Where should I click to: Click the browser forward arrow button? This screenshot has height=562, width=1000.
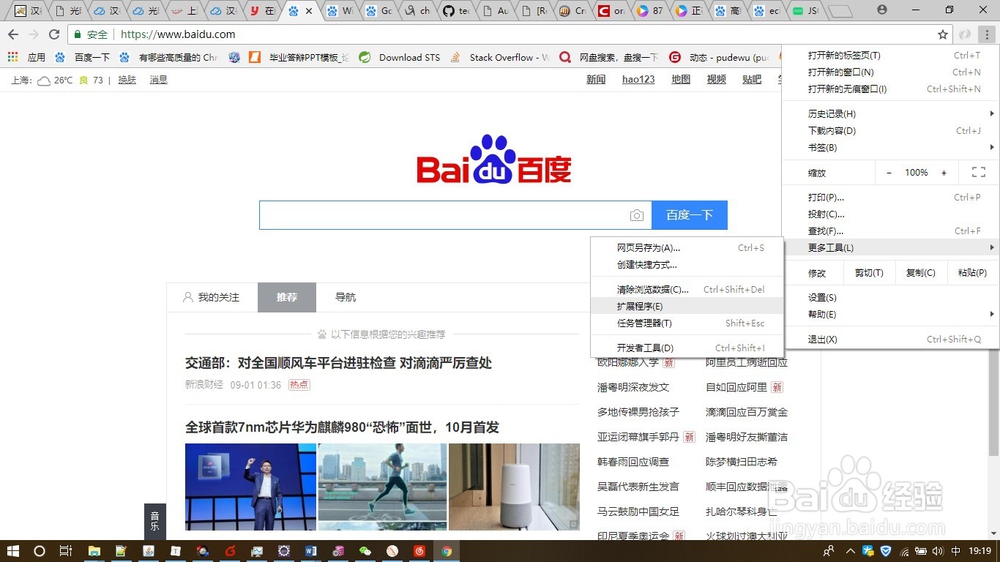34,34
